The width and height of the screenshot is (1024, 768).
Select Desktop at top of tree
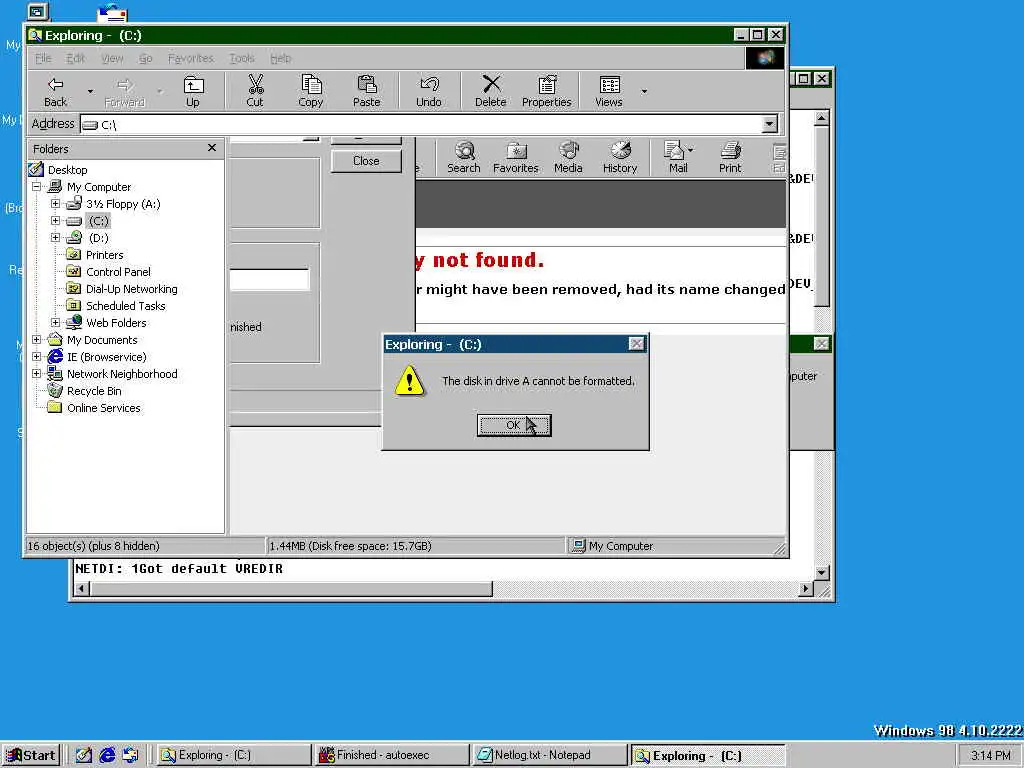tap(67, 170)
